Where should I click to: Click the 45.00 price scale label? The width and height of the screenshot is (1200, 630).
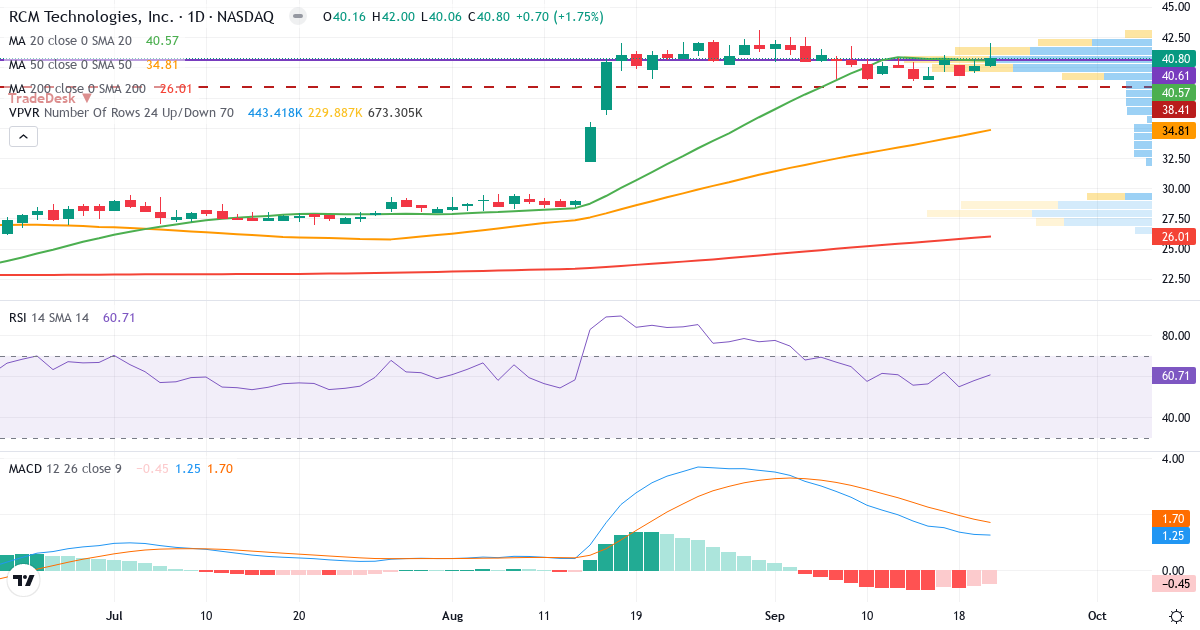(1174, 7)
